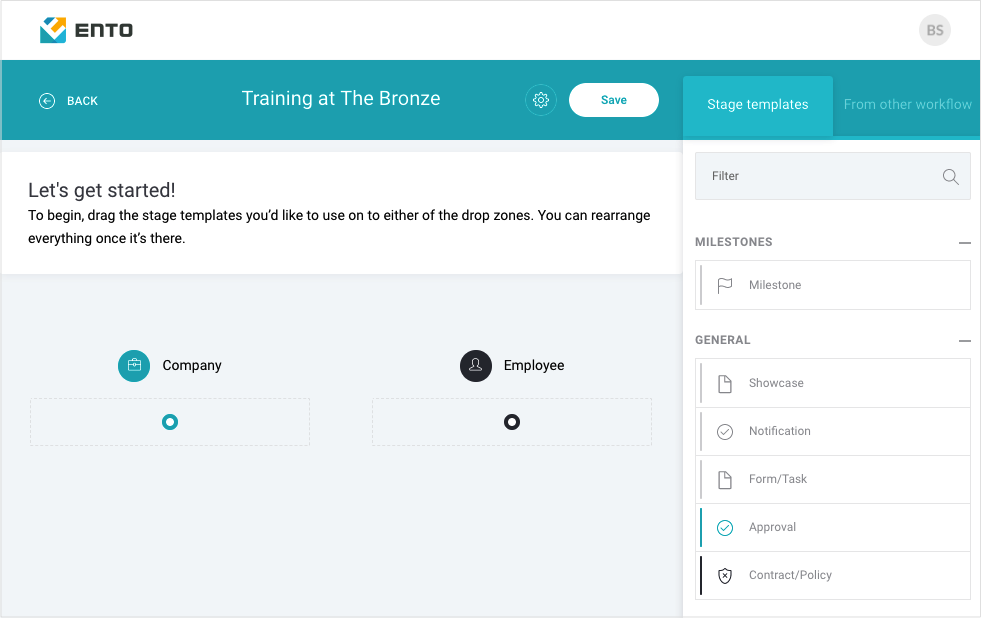Switch to Stage templates tab
Screen dimensions: 981x618
[x=758, y=104]
